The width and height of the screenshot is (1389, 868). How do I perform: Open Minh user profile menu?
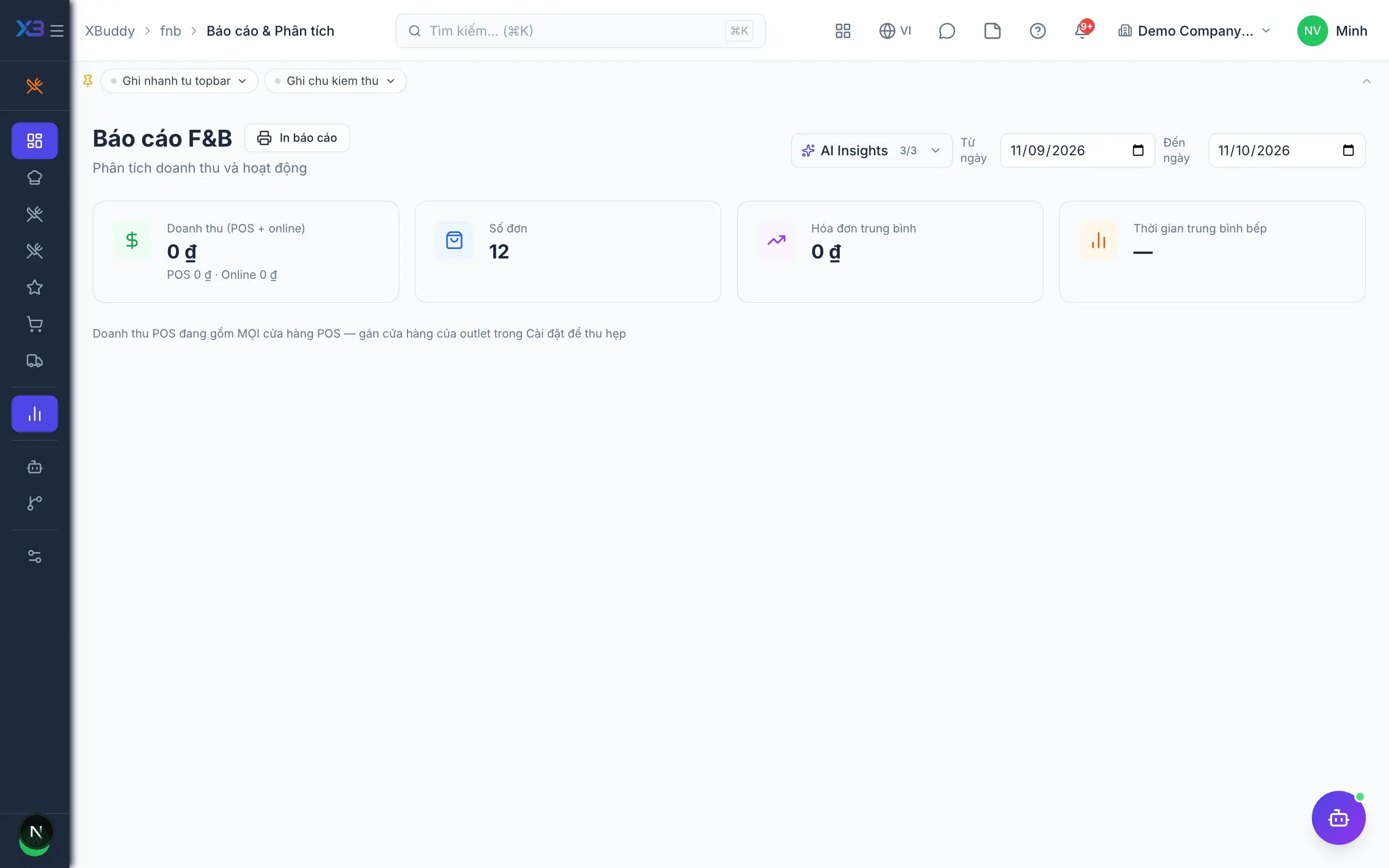1332,30
